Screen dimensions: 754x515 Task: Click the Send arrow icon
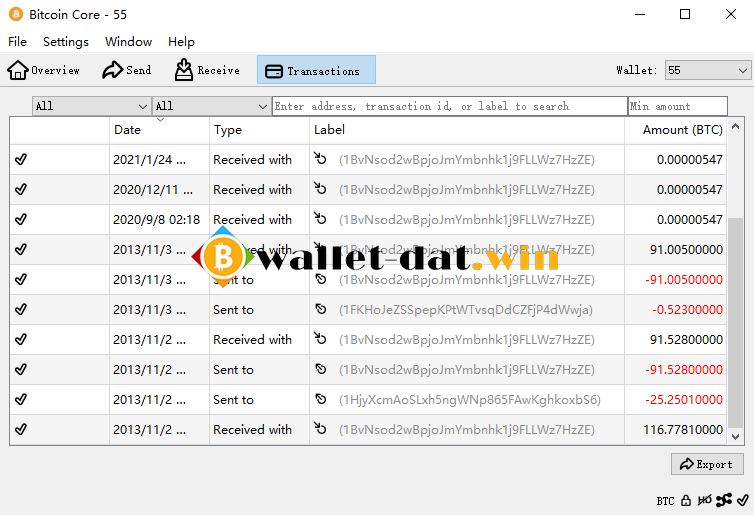pyautogui.click(x=113, y=70)
